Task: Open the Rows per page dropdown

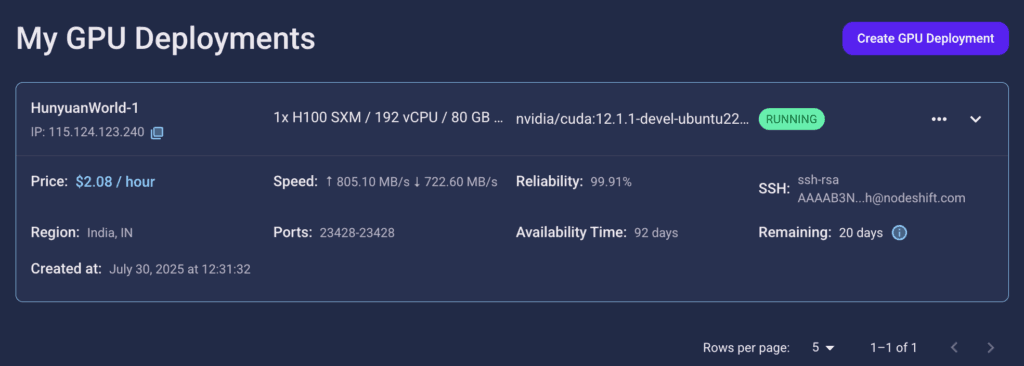Action: (823, 347)
